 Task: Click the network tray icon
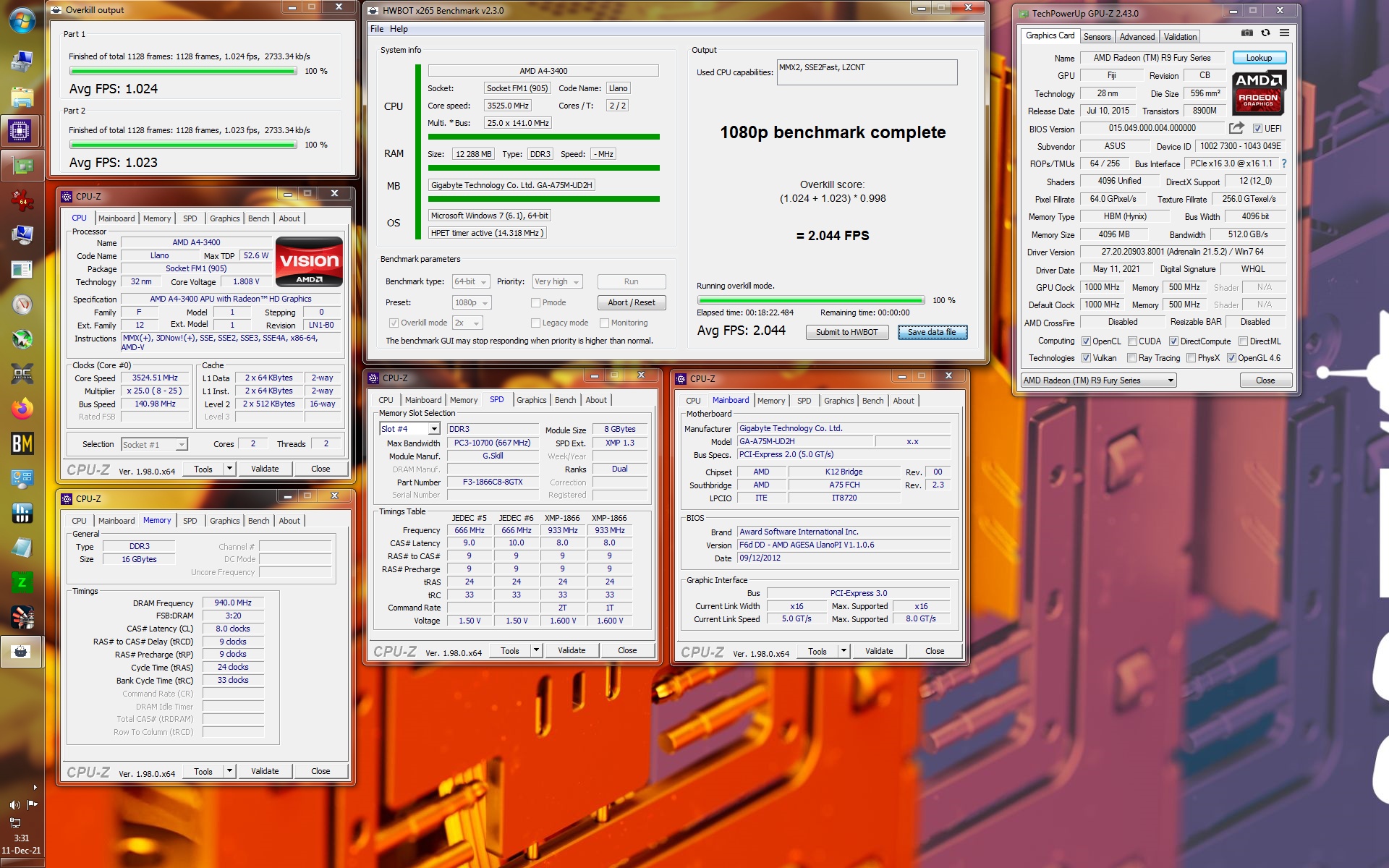[x=14, y=822]
